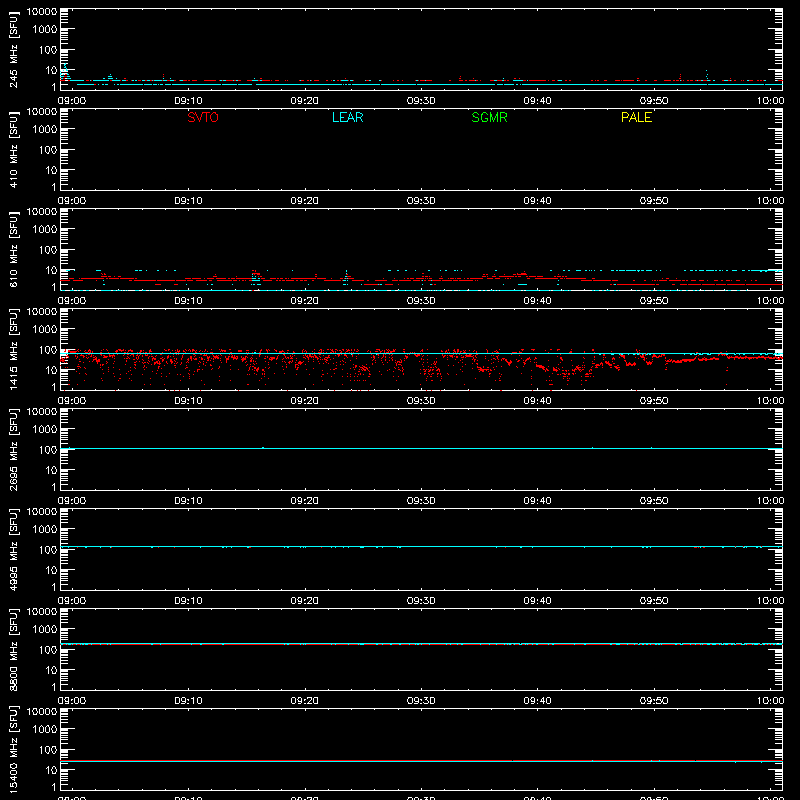Click 09:40 tick under the 4995 MHz plot
The image size is (800, 800).
click(537, 601)
